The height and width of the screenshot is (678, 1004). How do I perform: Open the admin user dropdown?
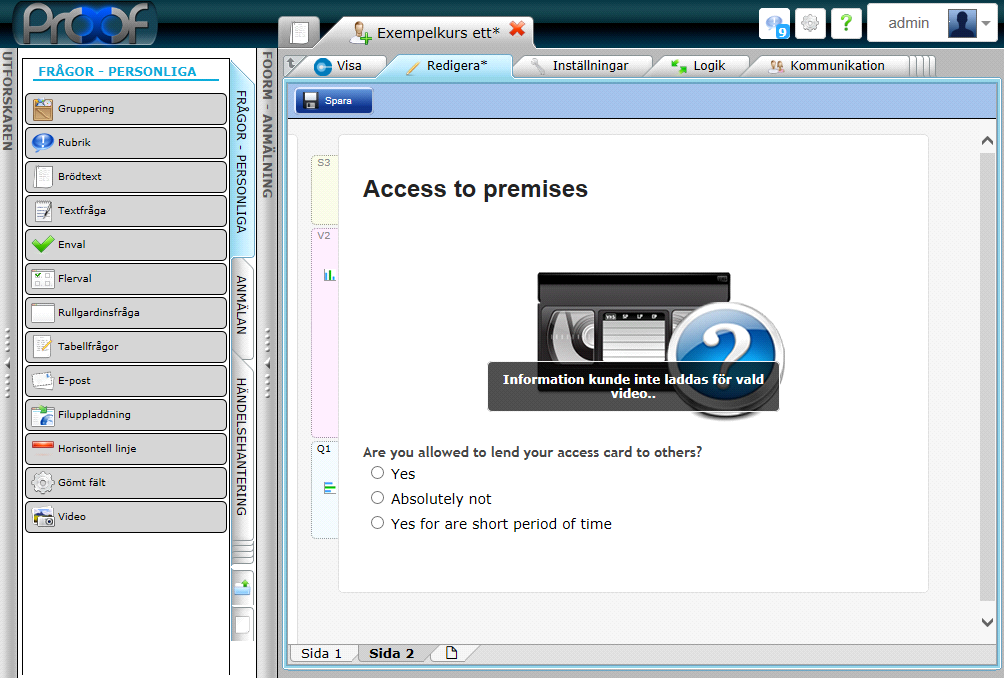pos(931,23)
